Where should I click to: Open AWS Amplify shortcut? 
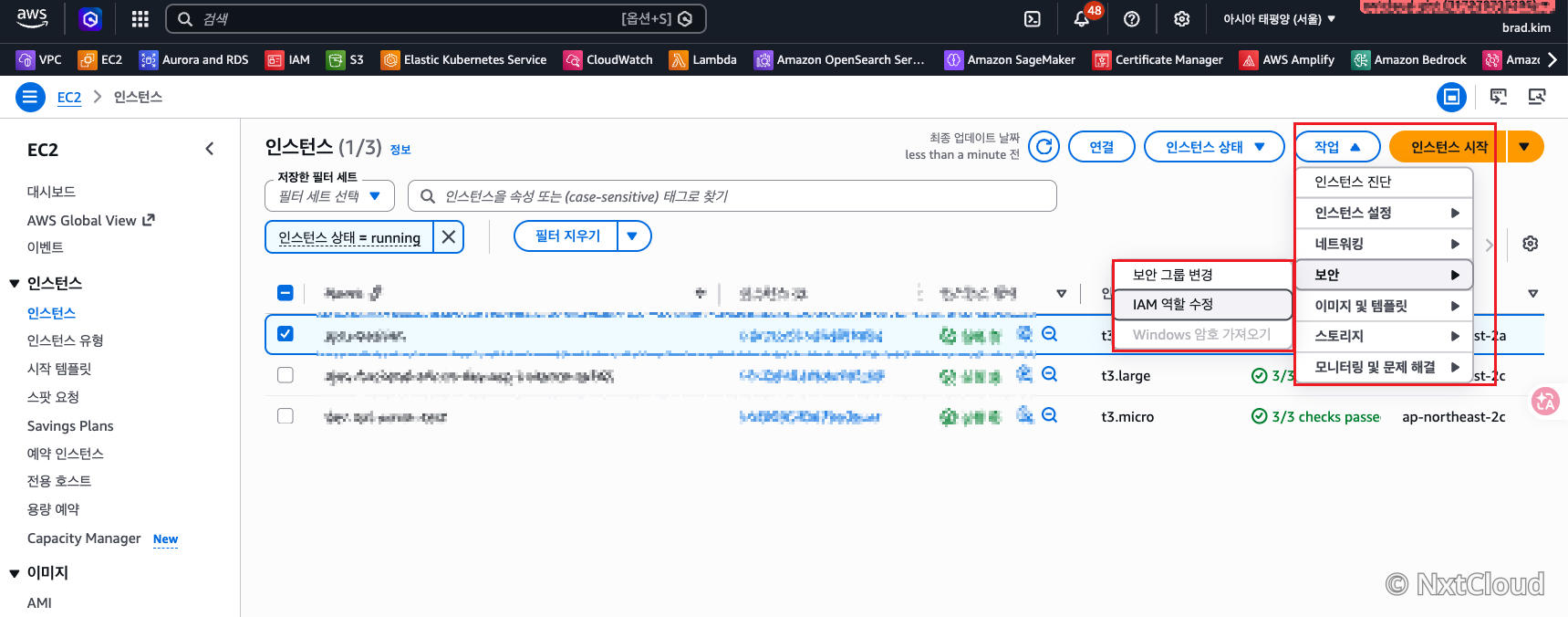click(x=1287, y=59)
